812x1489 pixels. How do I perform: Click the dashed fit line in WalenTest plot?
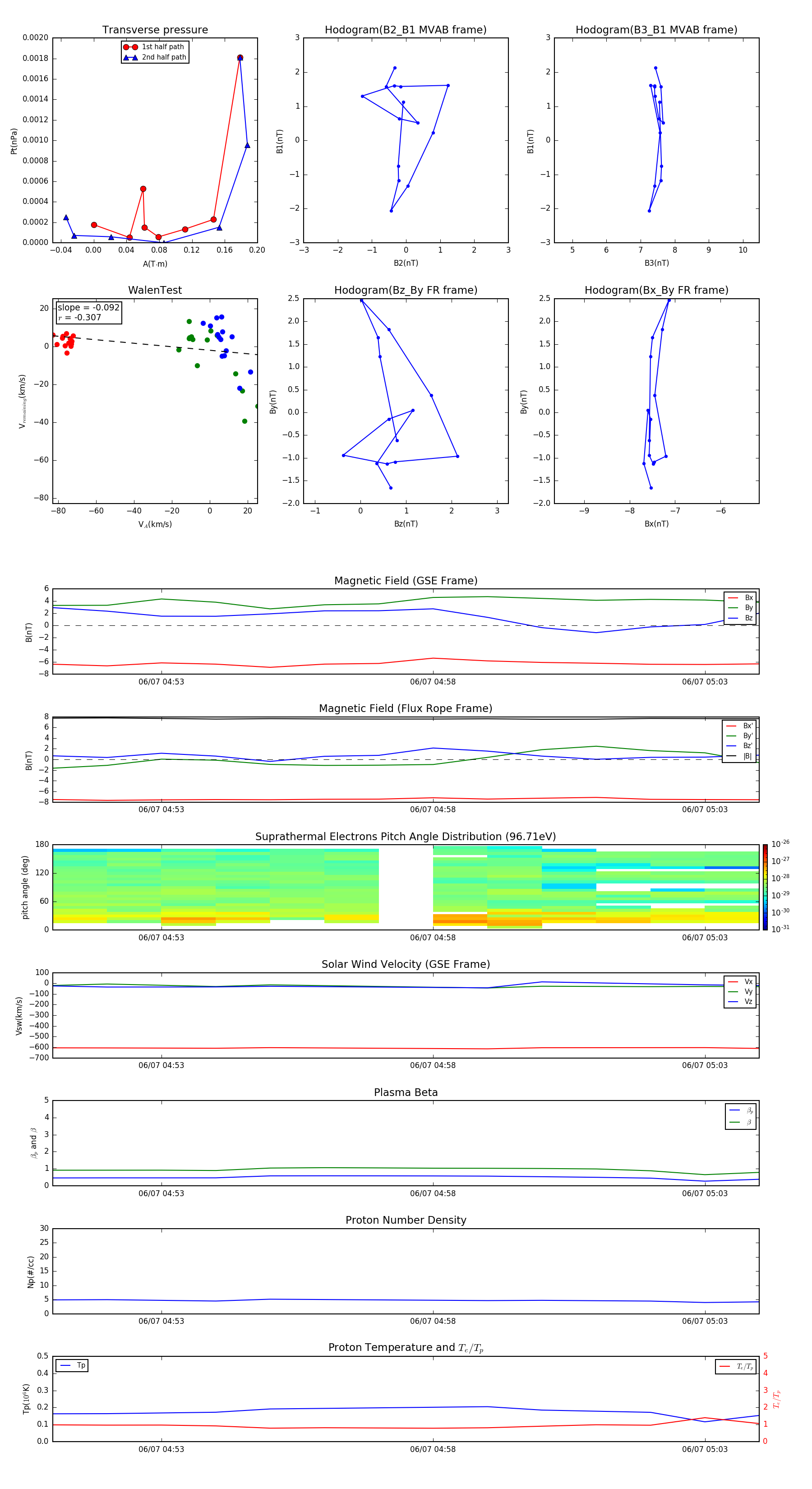point(155,345)
